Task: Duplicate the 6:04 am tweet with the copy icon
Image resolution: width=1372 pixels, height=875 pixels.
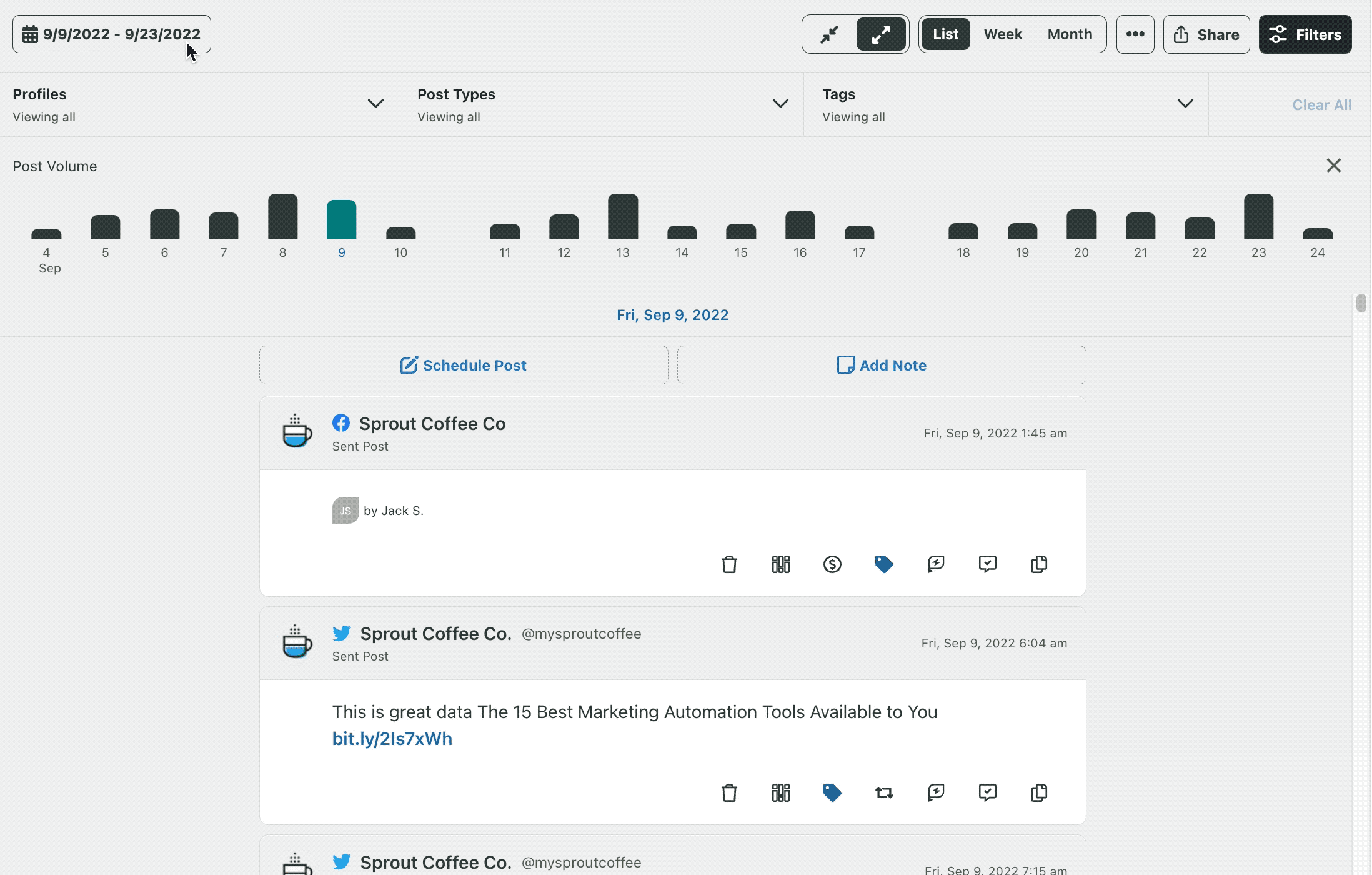Action: (x=1039, y=792)
